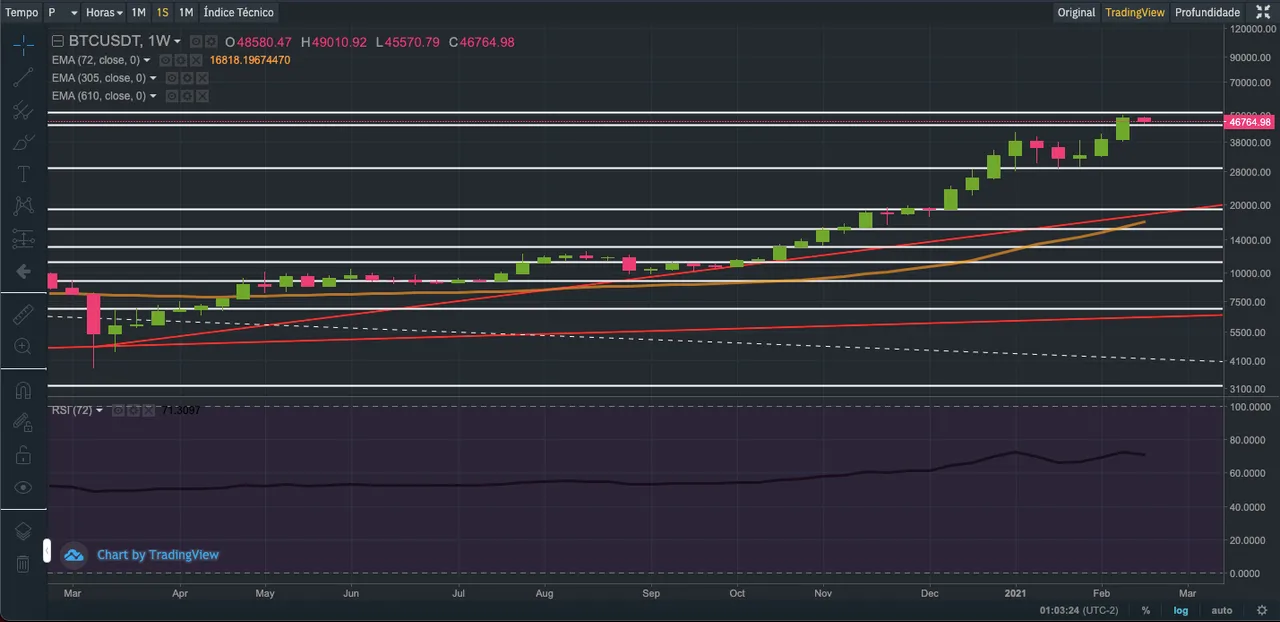Collapse the legend with the box icon beside BTCUSDT
Screen dimensions: 1280x622
coord(58,41)
